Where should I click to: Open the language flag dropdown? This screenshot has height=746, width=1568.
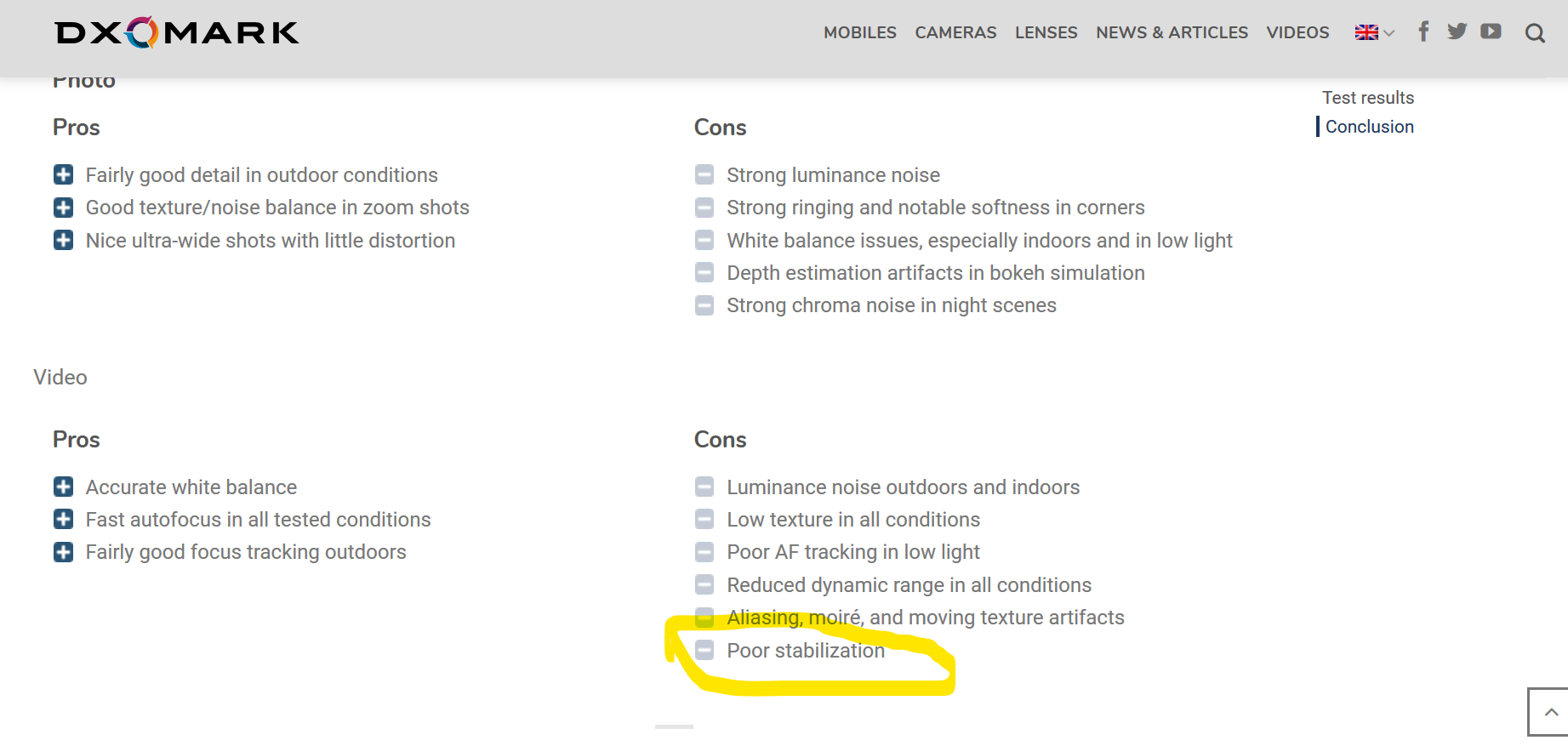point(1374,32)
